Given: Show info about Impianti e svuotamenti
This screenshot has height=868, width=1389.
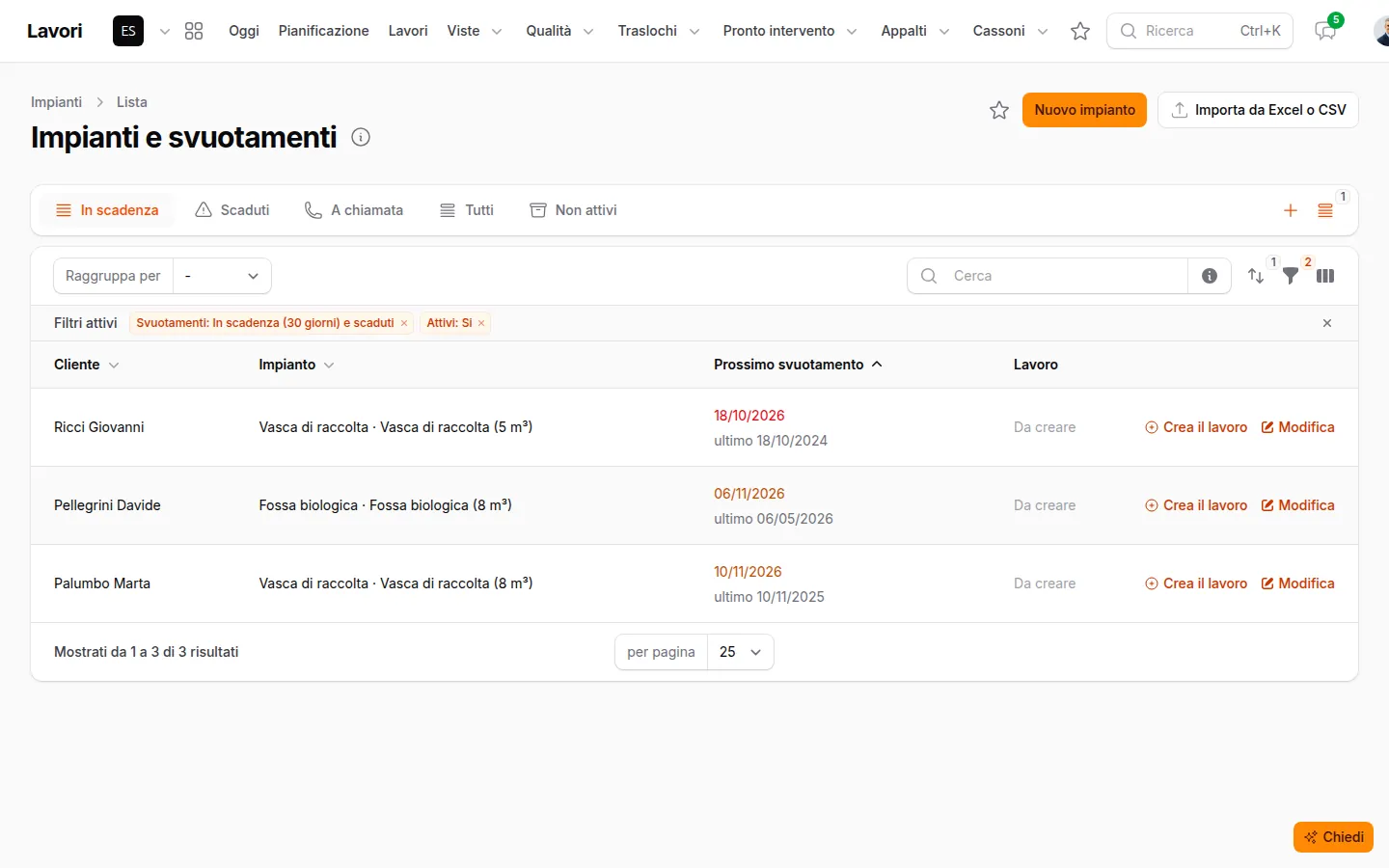Looking at the screenshot, I should [361, 137].
